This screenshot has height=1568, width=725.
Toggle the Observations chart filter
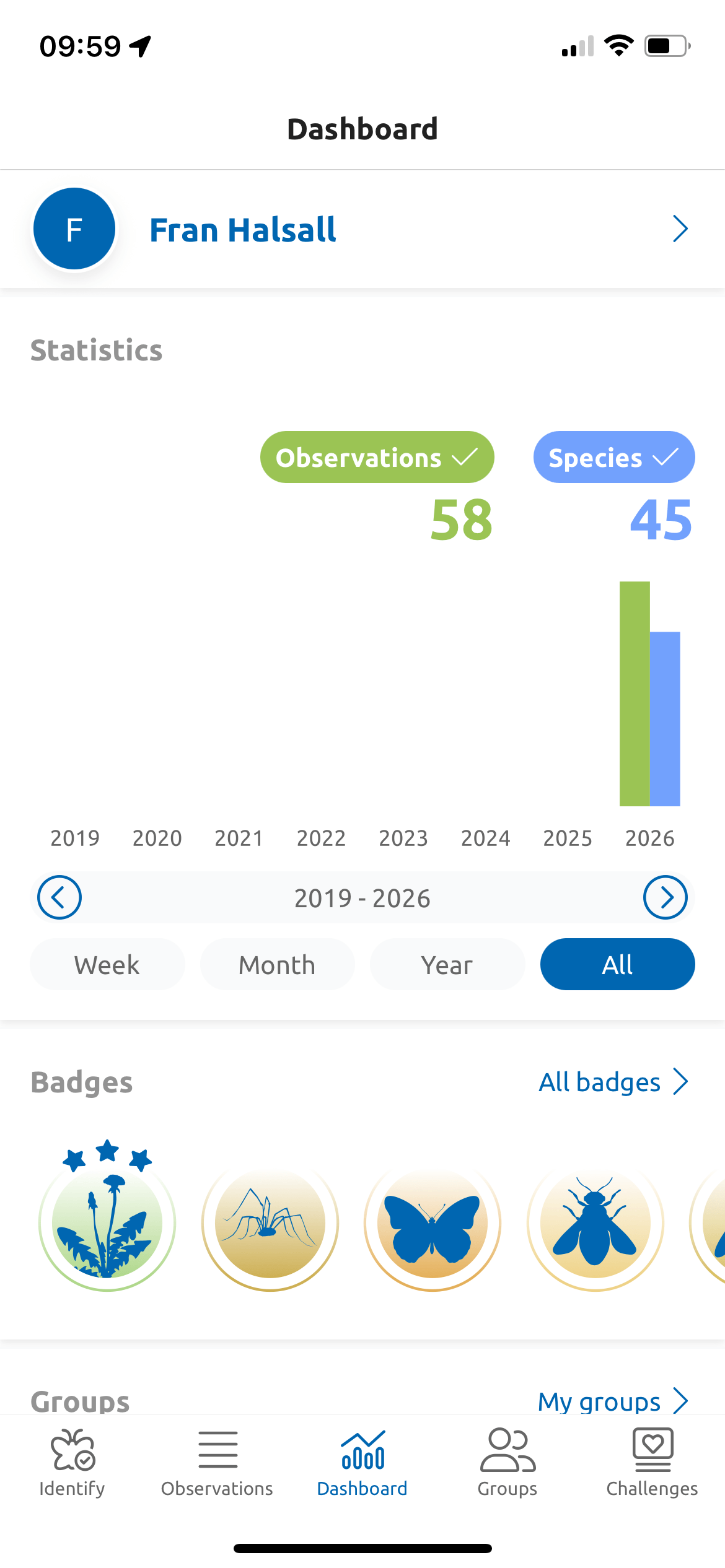[377, 457]
